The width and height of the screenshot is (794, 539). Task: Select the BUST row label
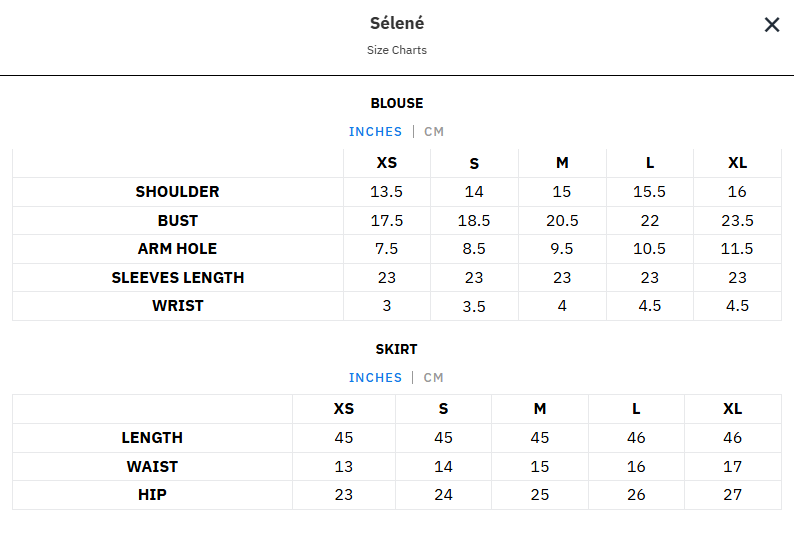177,221
